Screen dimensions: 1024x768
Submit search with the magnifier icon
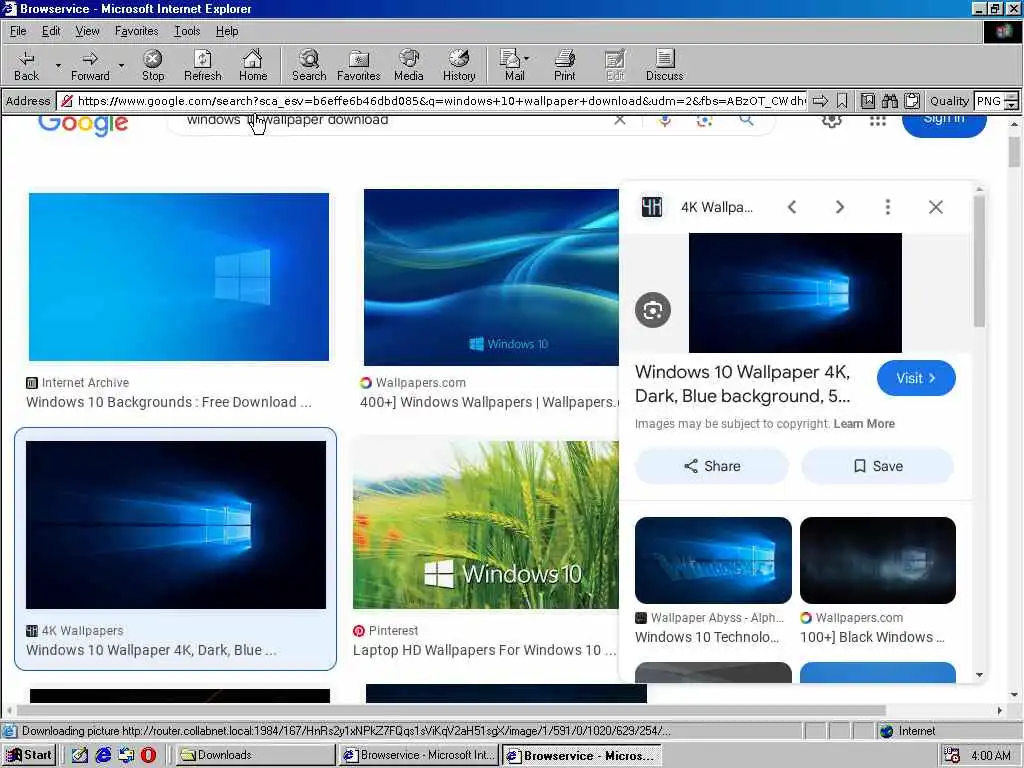point(746,120)
